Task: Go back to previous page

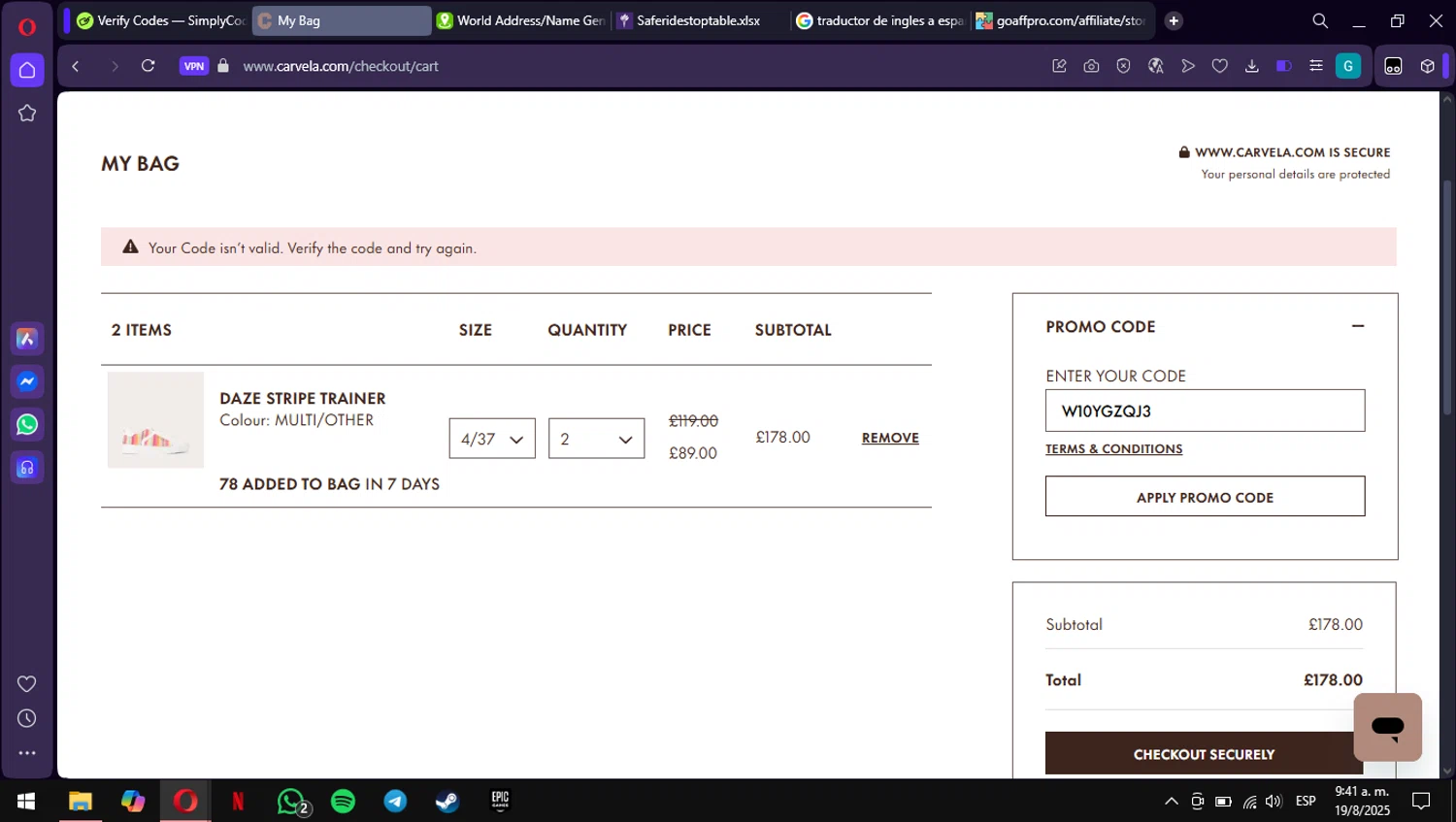Action: click(x=76, y=66)
